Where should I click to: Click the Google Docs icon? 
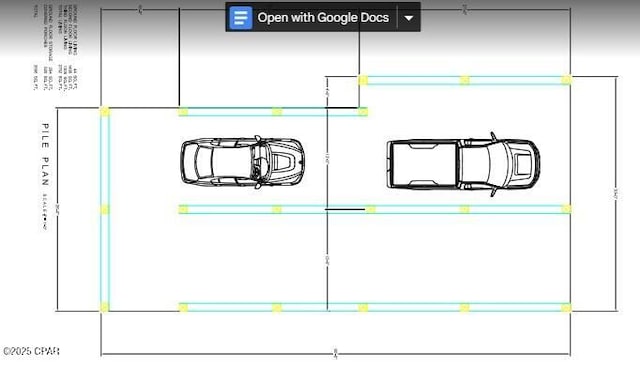[x=240, y=18]
